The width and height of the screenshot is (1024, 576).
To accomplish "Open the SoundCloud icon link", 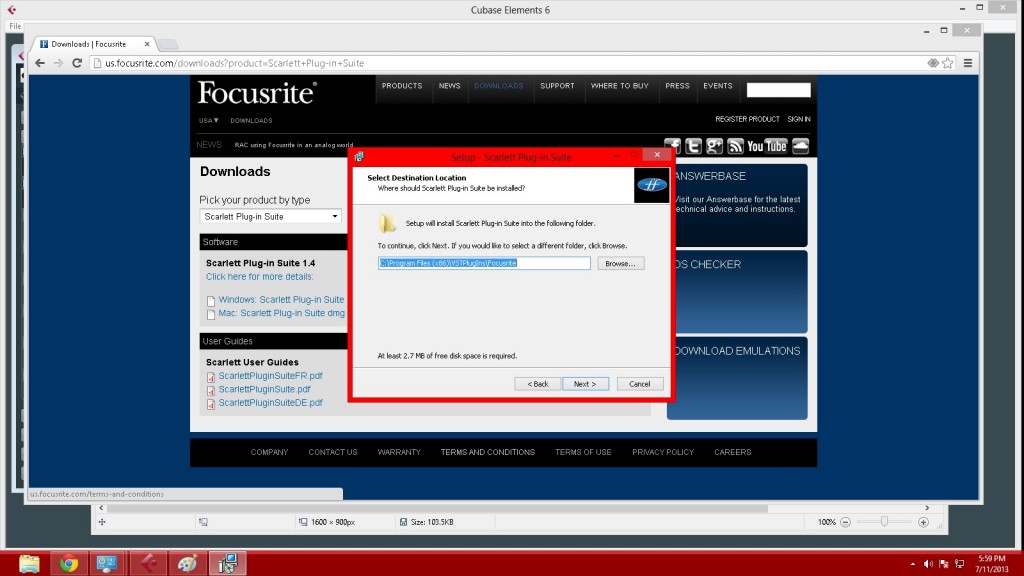I will click(801, 146).
